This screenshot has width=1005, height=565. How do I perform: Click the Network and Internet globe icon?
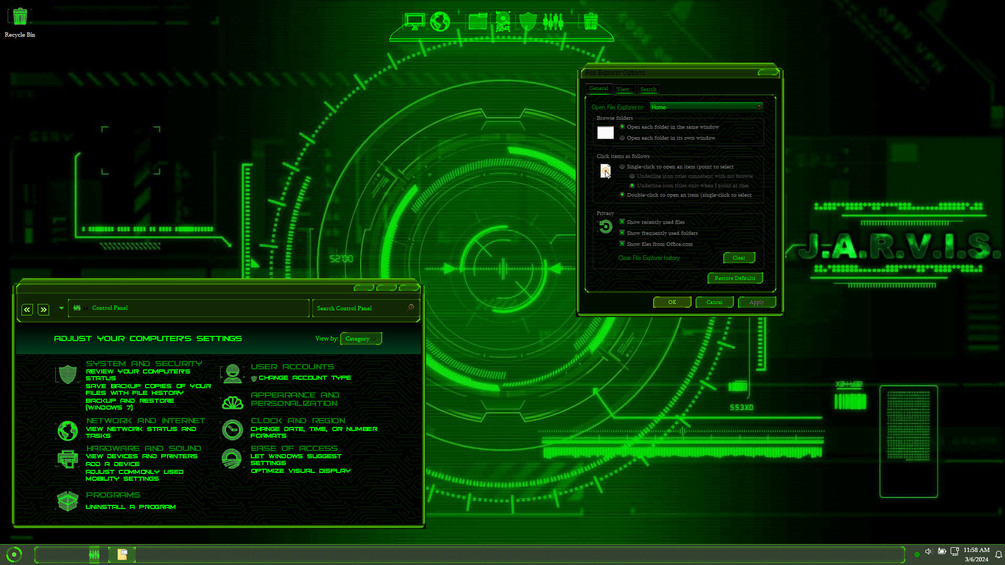[x=67, y=430]
